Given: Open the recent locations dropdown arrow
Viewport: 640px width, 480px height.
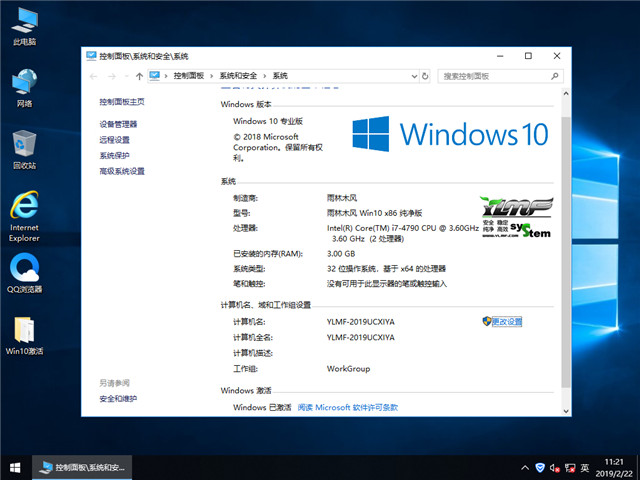Looking at the screenshot, I should click(126, 76).
